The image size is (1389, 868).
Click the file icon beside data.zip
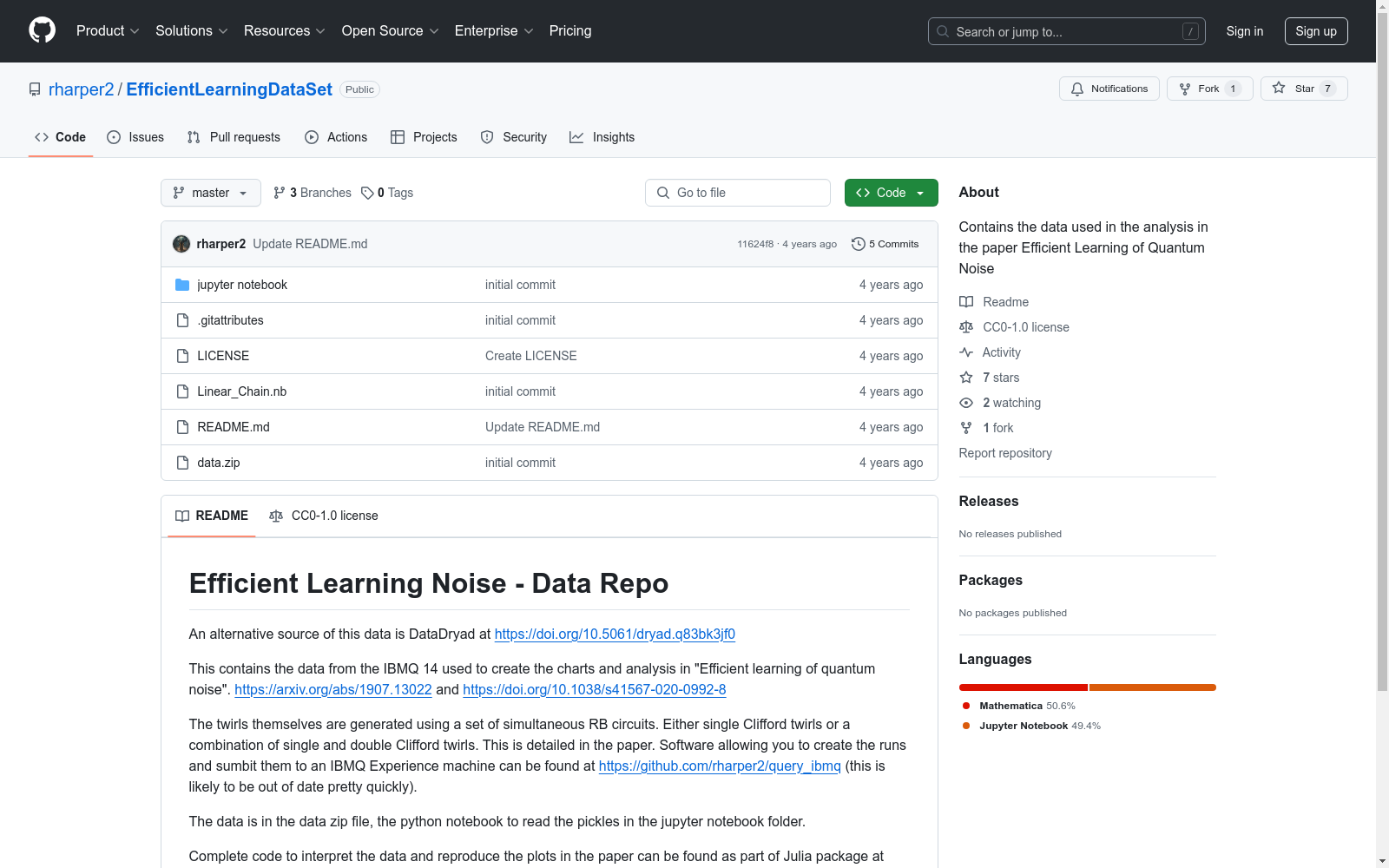[182, 463]
